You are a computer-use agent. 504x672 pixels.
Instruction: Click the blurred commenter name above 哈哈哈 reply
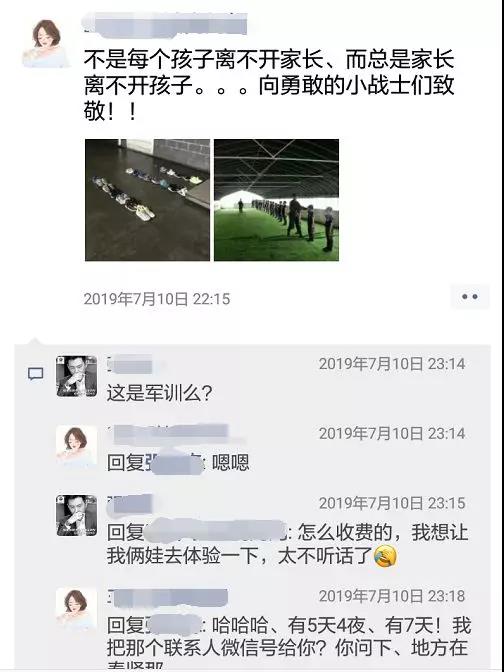pos(168,597)
